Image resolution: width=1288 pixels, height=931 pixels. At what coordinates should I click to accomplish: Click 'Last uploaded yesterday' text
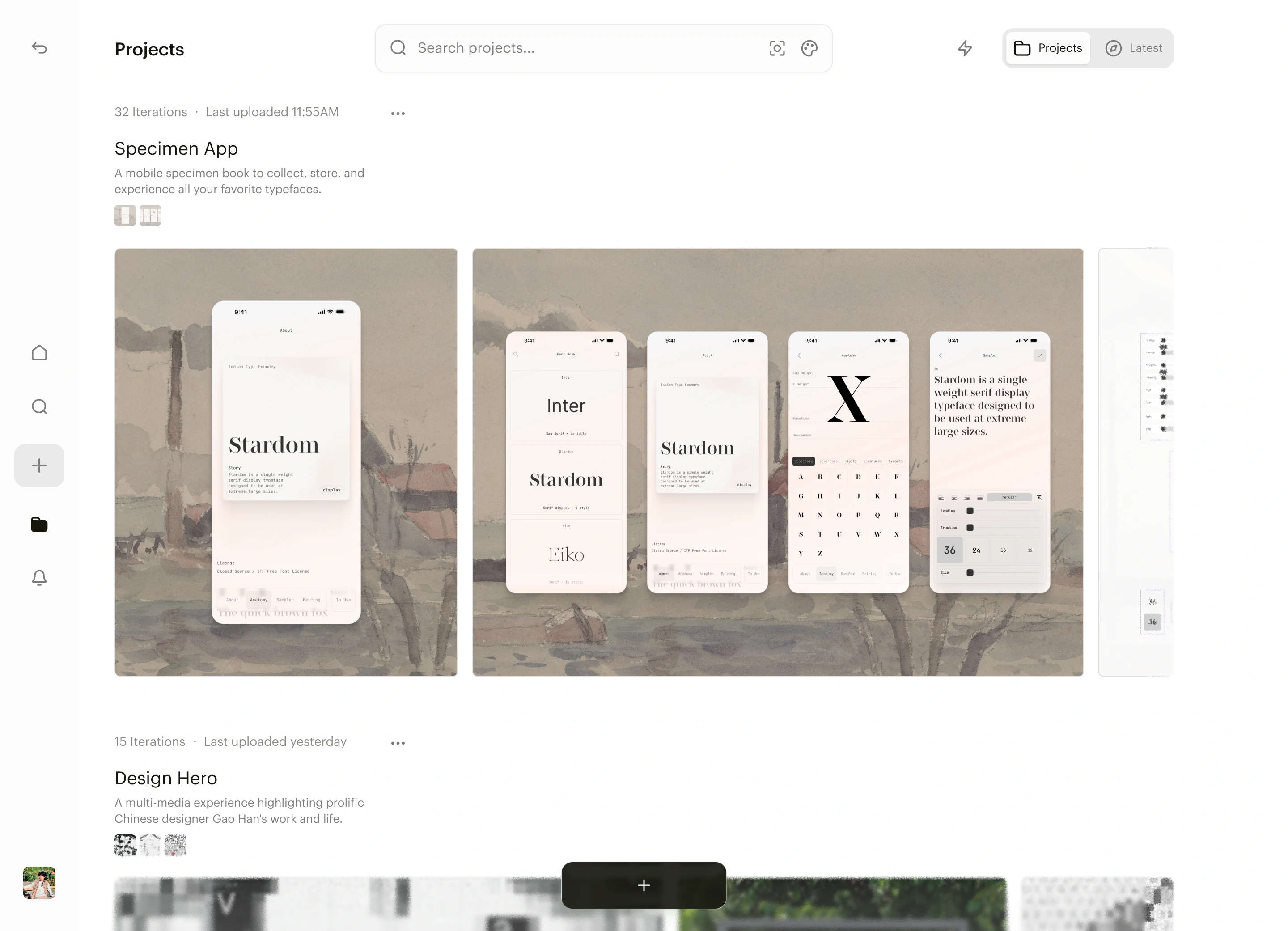(275, 742)
